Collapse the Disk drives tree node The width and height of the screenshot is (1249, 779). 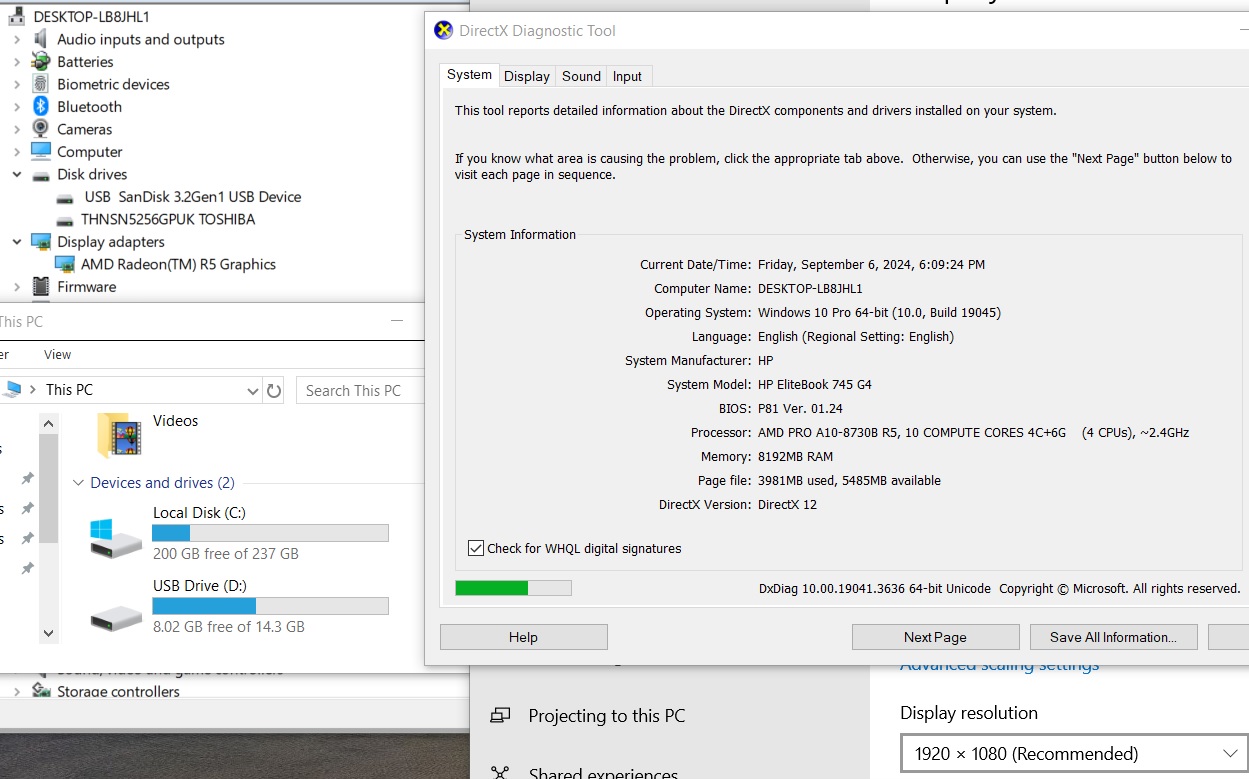pos(17,175)
